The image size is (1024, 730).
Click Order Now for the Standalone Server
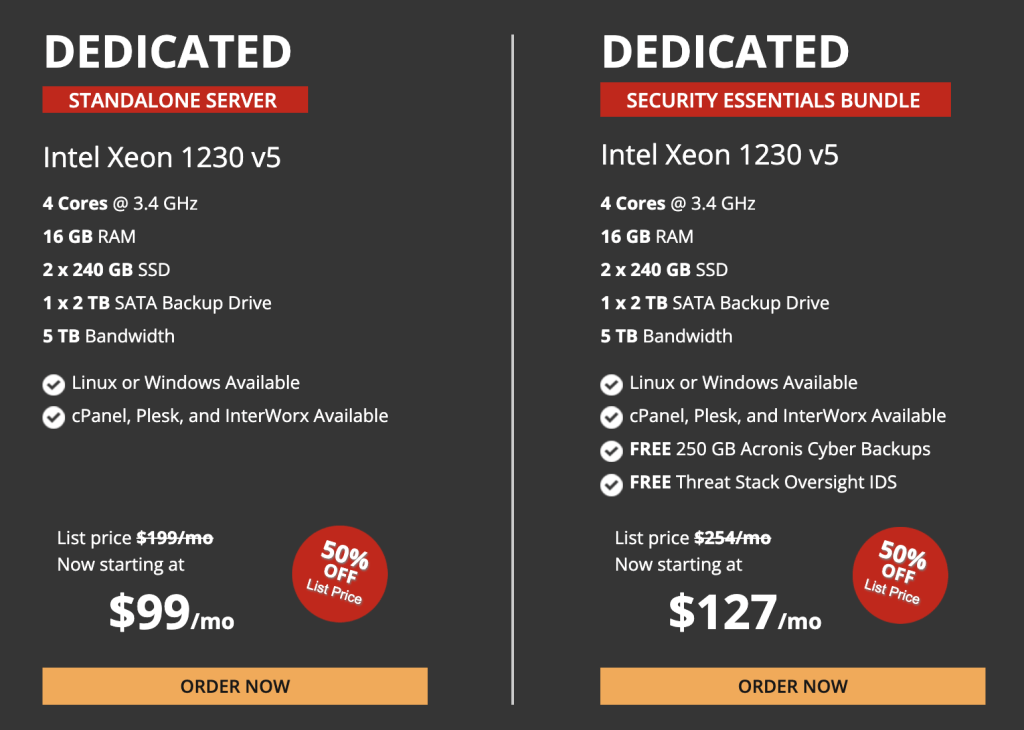pos(235,686)
